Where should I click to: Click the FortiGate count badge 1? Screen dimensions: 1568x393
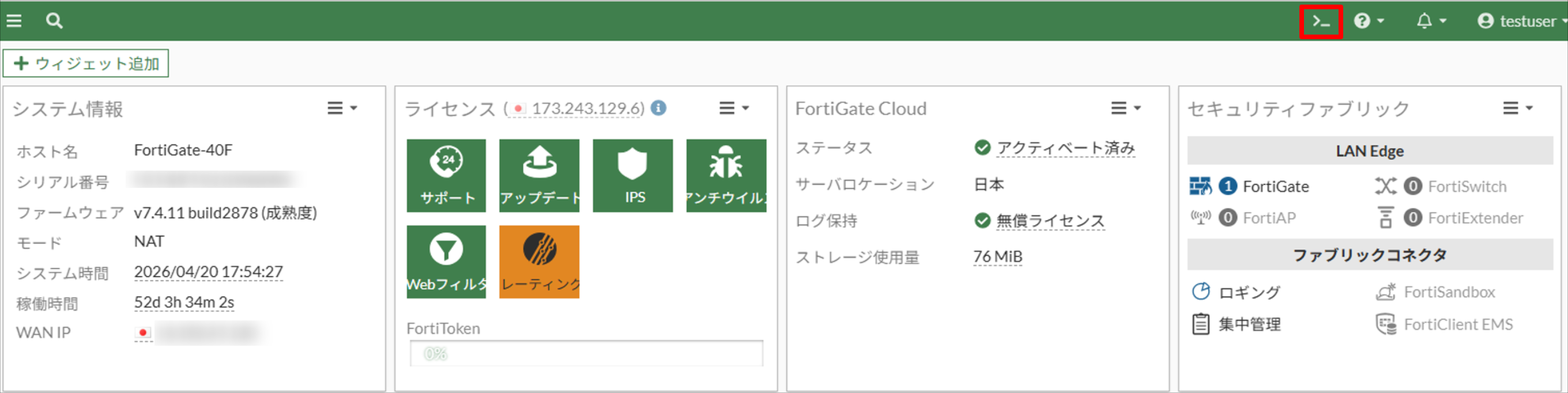[x=1228, y=186]
